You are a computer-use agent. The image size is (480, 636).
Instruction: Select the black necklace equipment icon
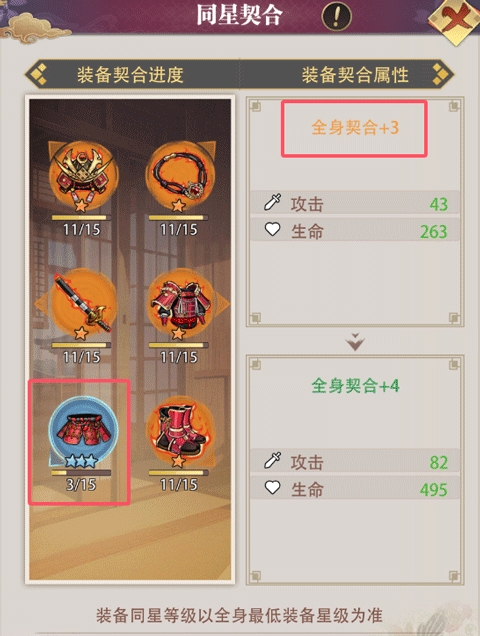(181, 177)
